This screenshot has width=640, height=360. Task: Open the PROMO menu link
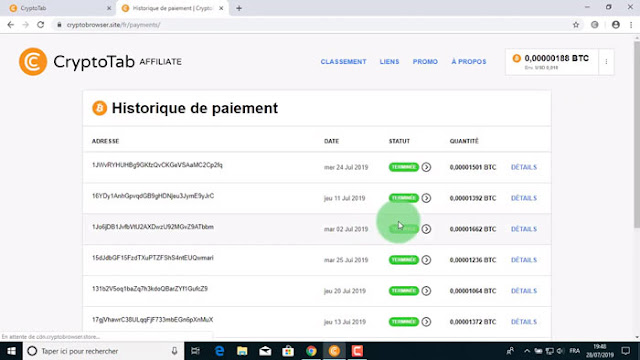tap(425, 62)
